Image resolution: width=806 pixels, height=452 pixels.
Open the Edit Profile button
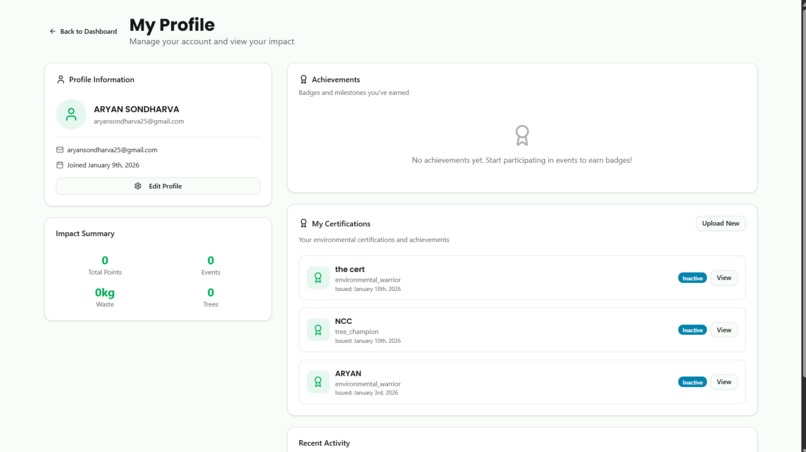tap(158, 186)
